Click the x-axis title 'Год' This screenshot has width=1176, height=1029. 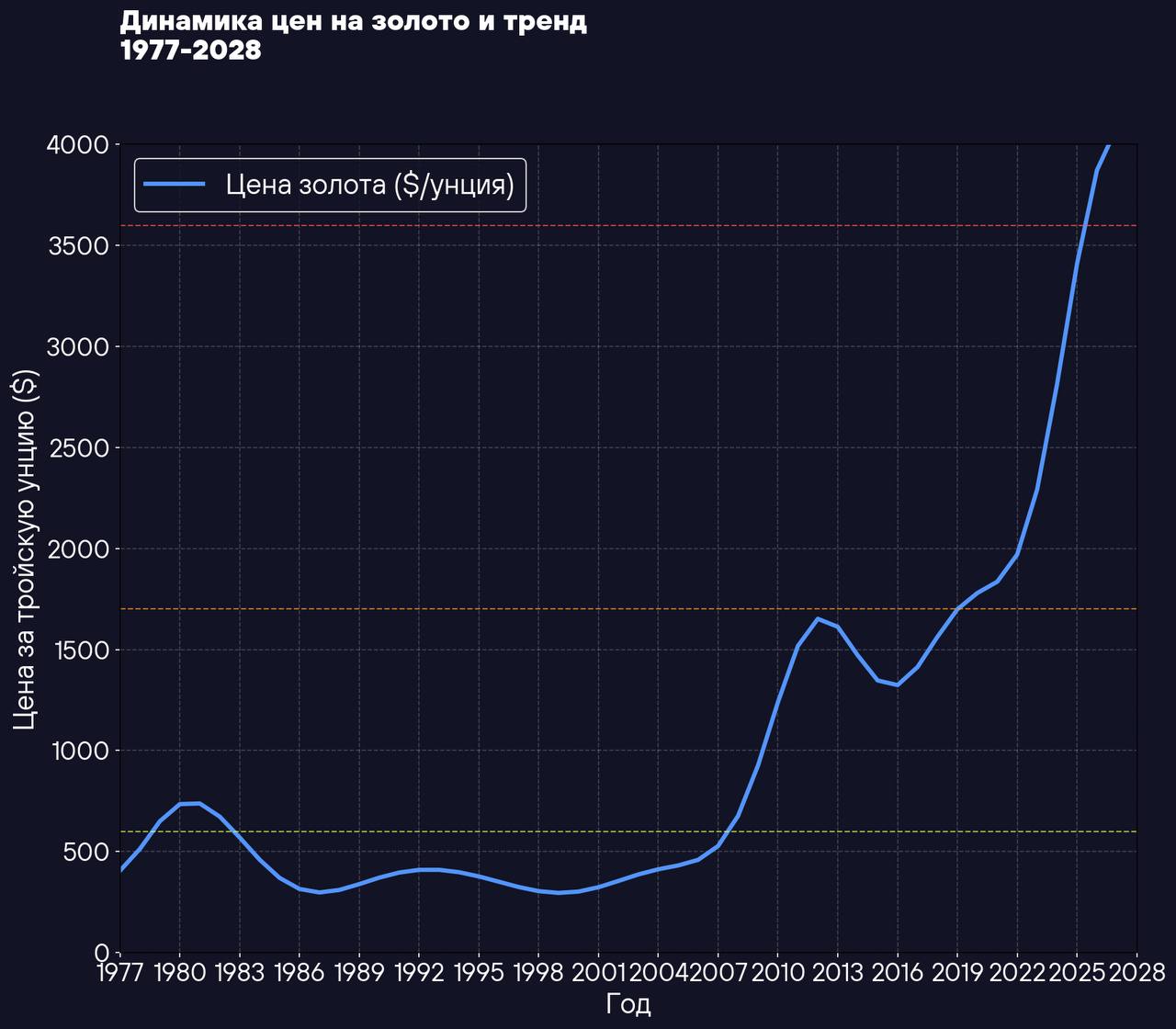[628, 1003]
